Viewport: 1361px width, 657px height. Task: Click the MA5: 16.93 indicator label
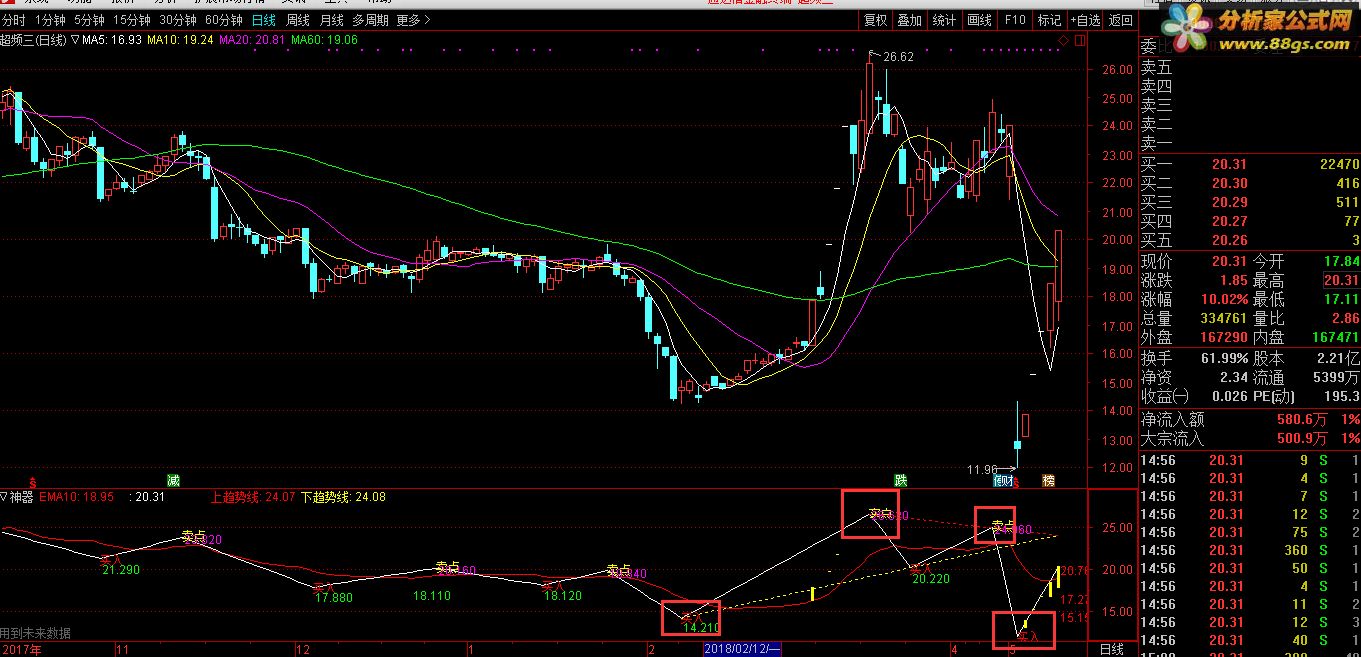[112, 40]
